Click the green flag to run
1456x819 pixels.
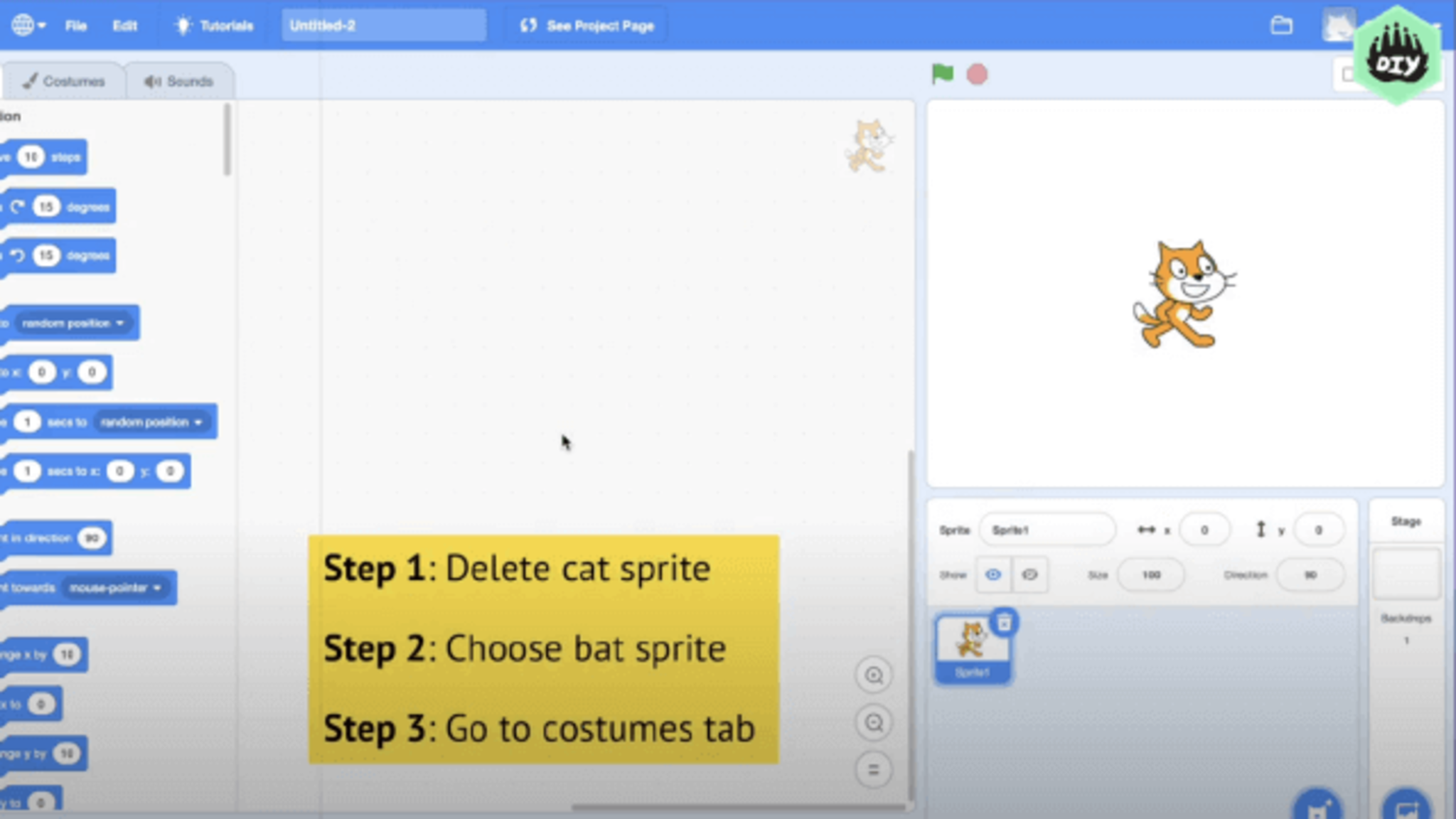coord(942,74)
